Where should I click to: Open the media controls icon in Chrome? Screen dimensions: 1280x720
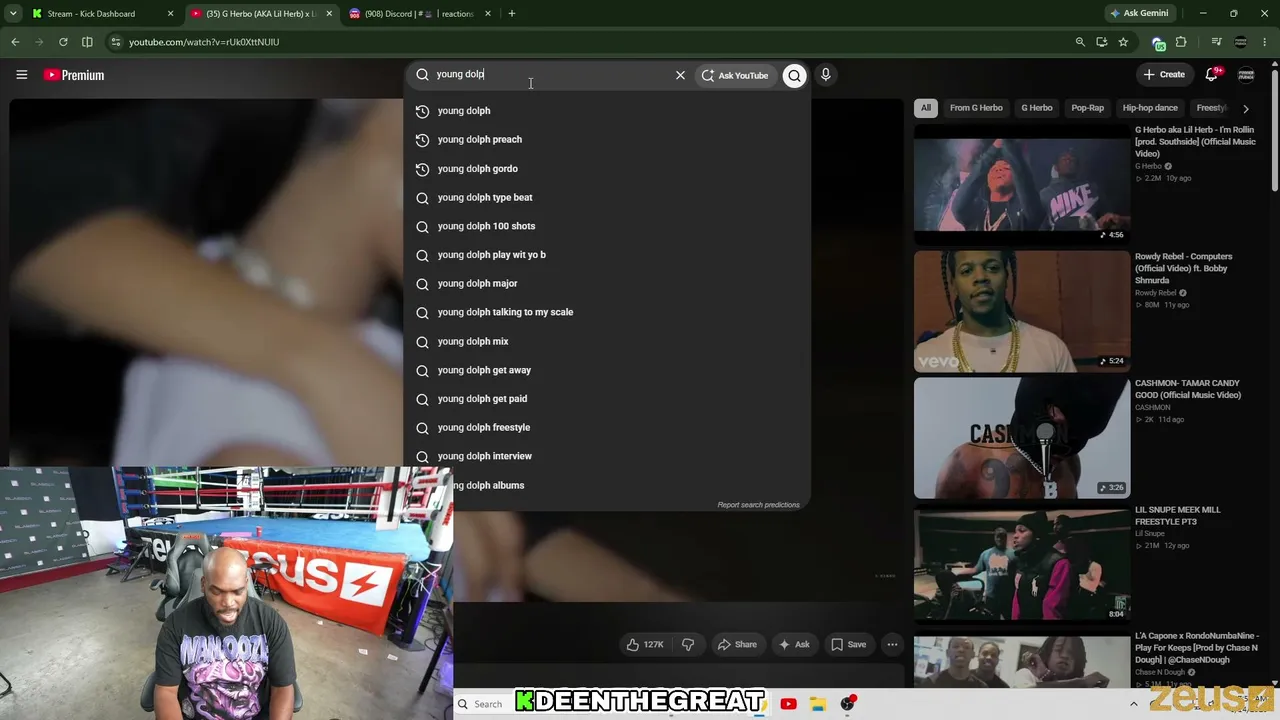click(x=1216, y=42)
